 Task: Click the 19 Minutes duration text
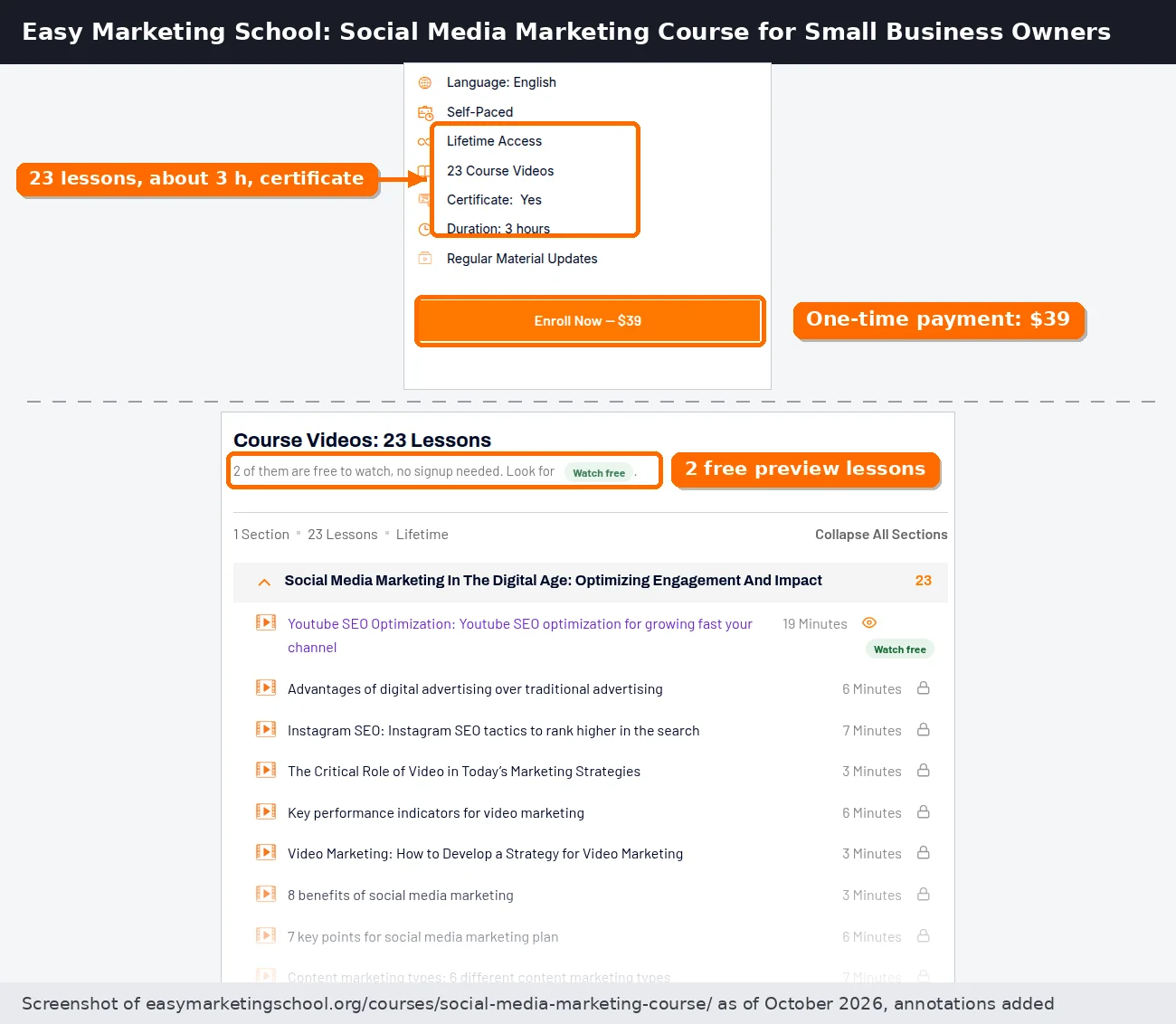click(x=815, y=624)
